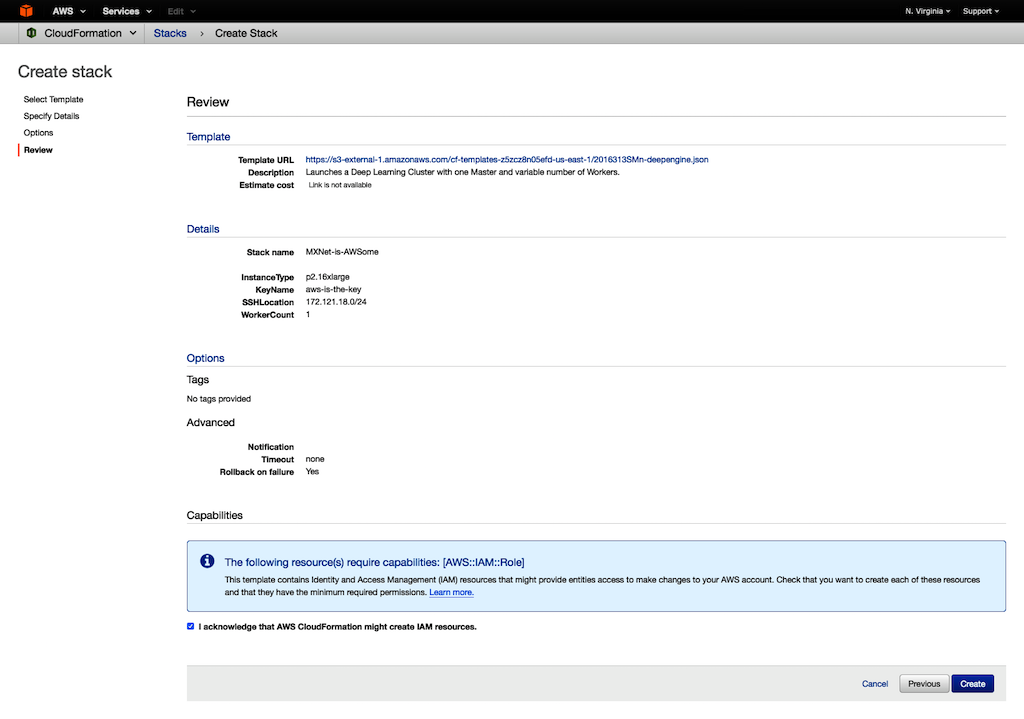The height and width of the screenshot is (719, 1024).
Task: Click SSHLocation value 172.121.18.0/24
Action: click(x=336, y=302)
